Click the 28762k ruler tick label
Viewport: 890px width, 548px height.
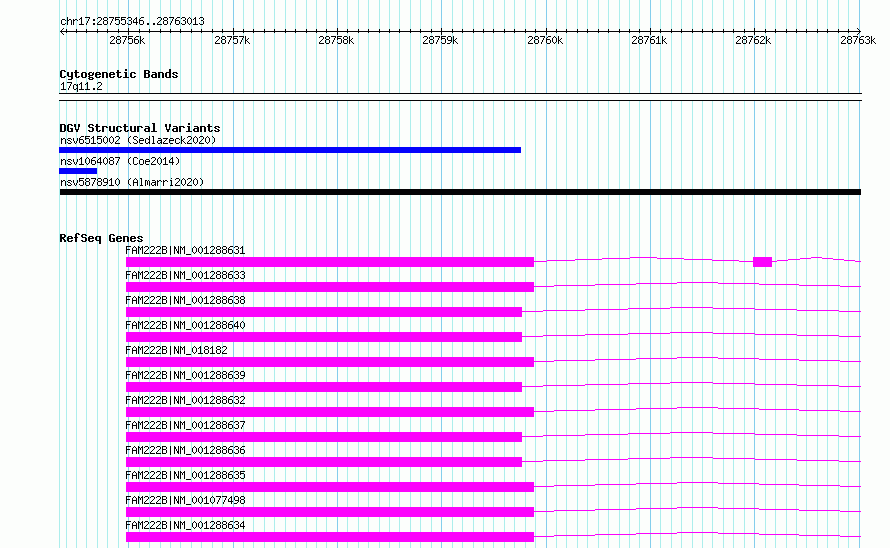(753, 40)
